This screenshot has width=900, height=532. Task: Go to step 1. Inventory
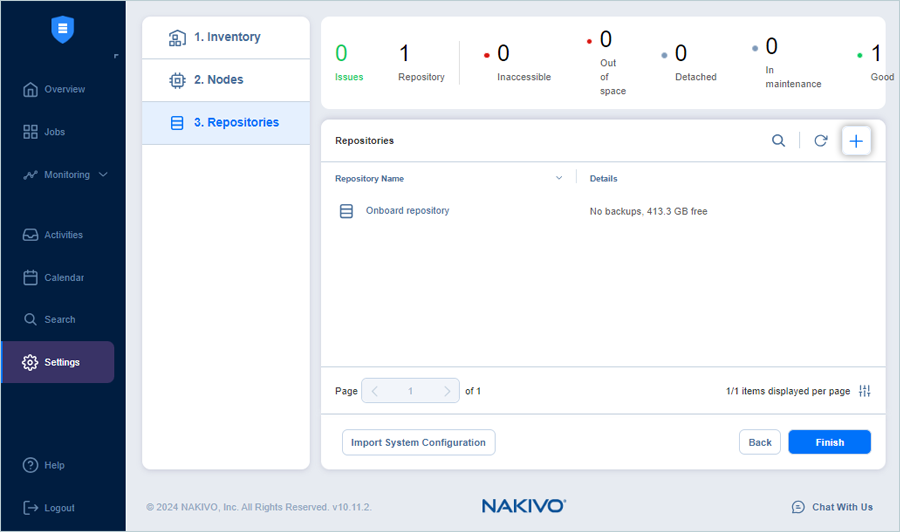[226, 37]
